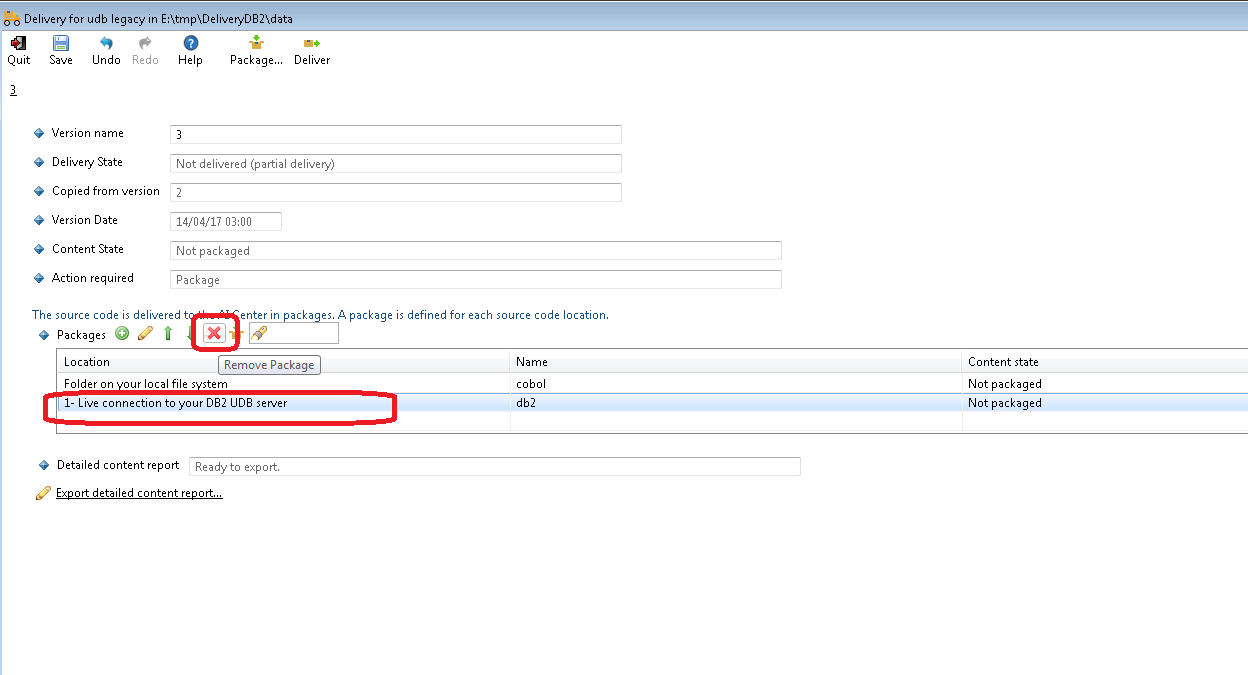Click the red X Remove Package icon

coord(214,334)
